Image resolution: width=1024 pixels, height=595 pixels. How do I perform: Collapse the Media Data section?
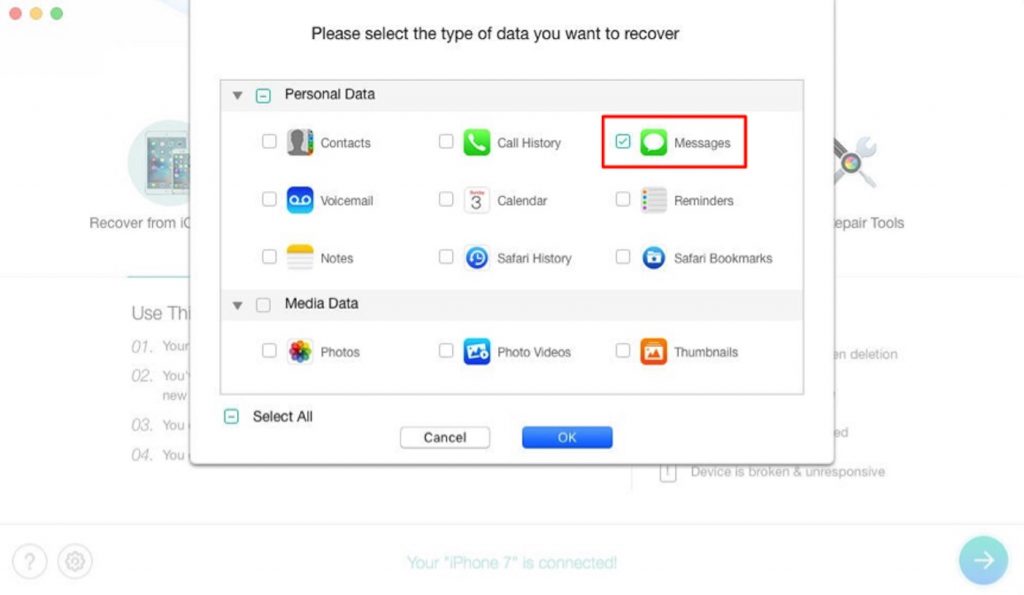pyautogui.click(x=238, y=305)
